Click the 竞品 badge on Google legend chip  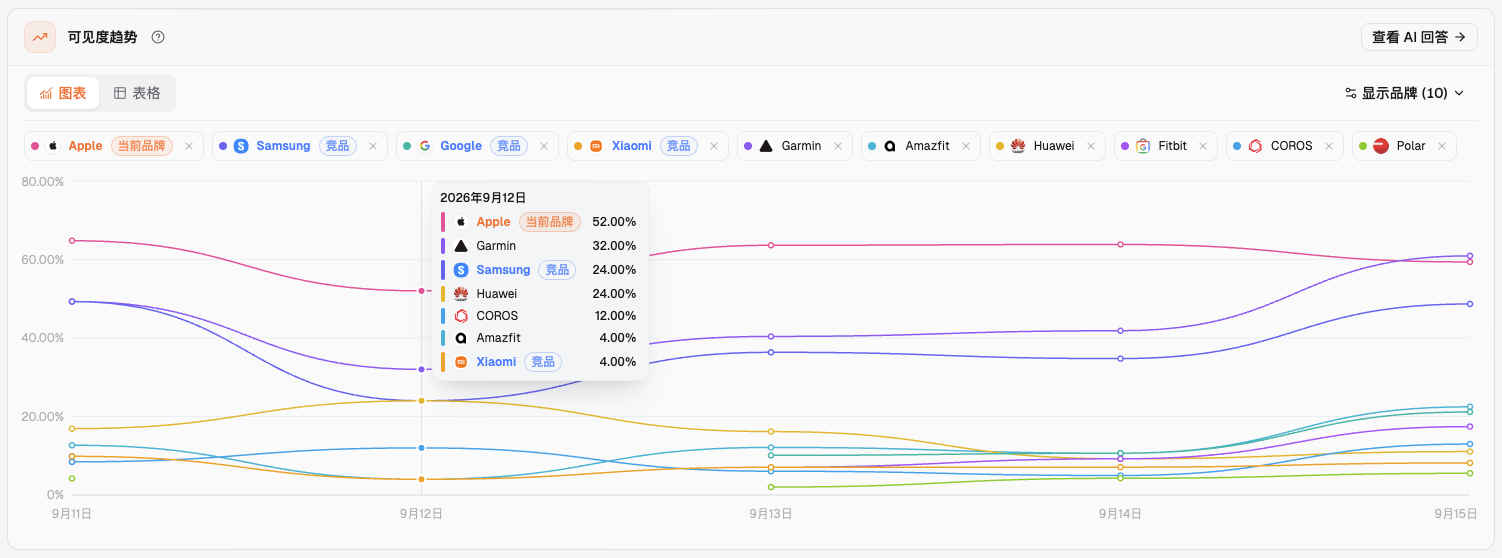tap(509, 146)
